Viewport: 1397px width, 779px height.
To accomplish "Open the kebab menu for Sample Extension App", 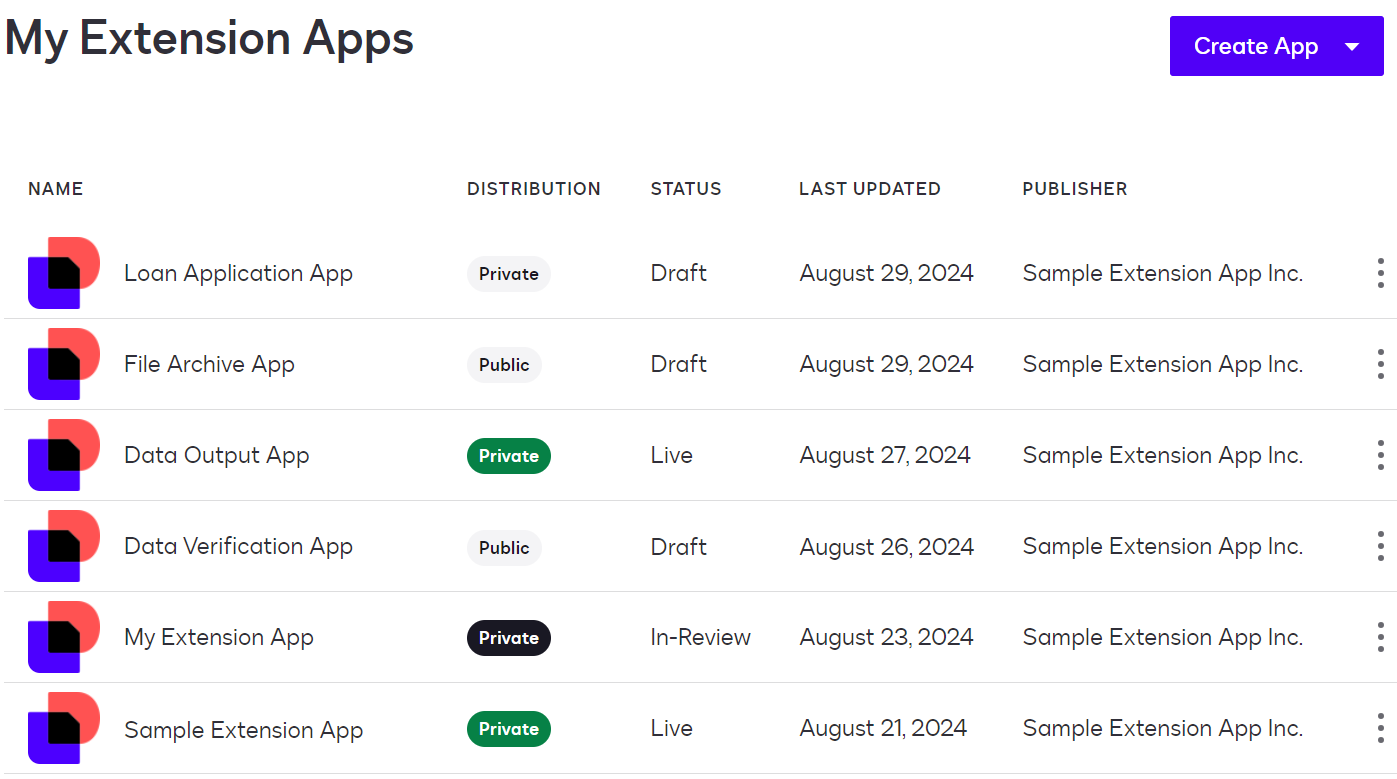I will pyautogui.click(x=1379, y=728).
